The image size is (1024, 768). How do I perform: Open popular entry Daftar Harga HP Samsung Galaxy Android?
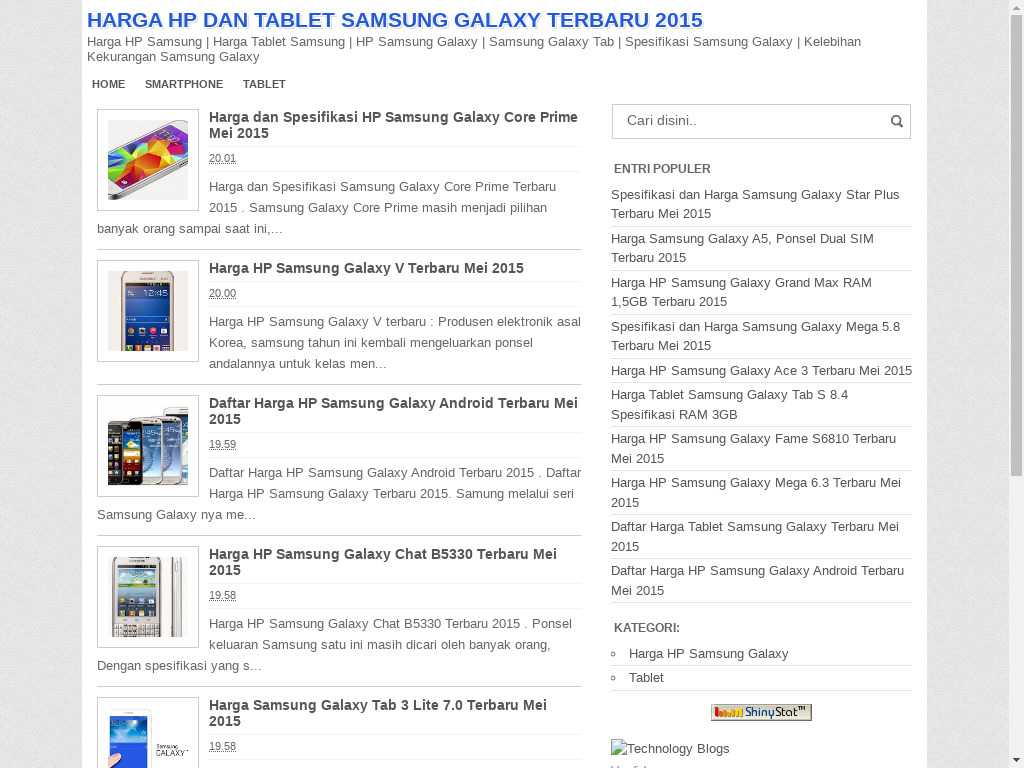(x=757, y=580)
